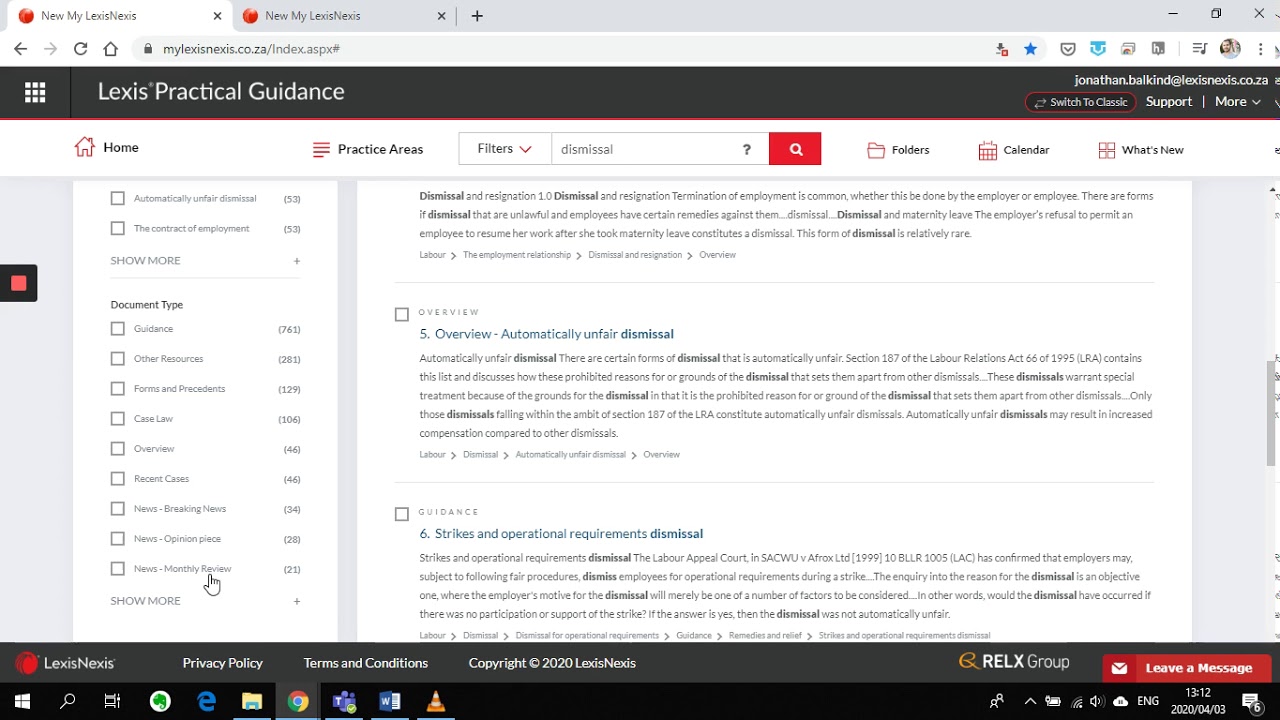The height and width of the screenshot is (720, 1280).
Task: Open Microsoft Teams from taskbar
Action: pos(344,702)
